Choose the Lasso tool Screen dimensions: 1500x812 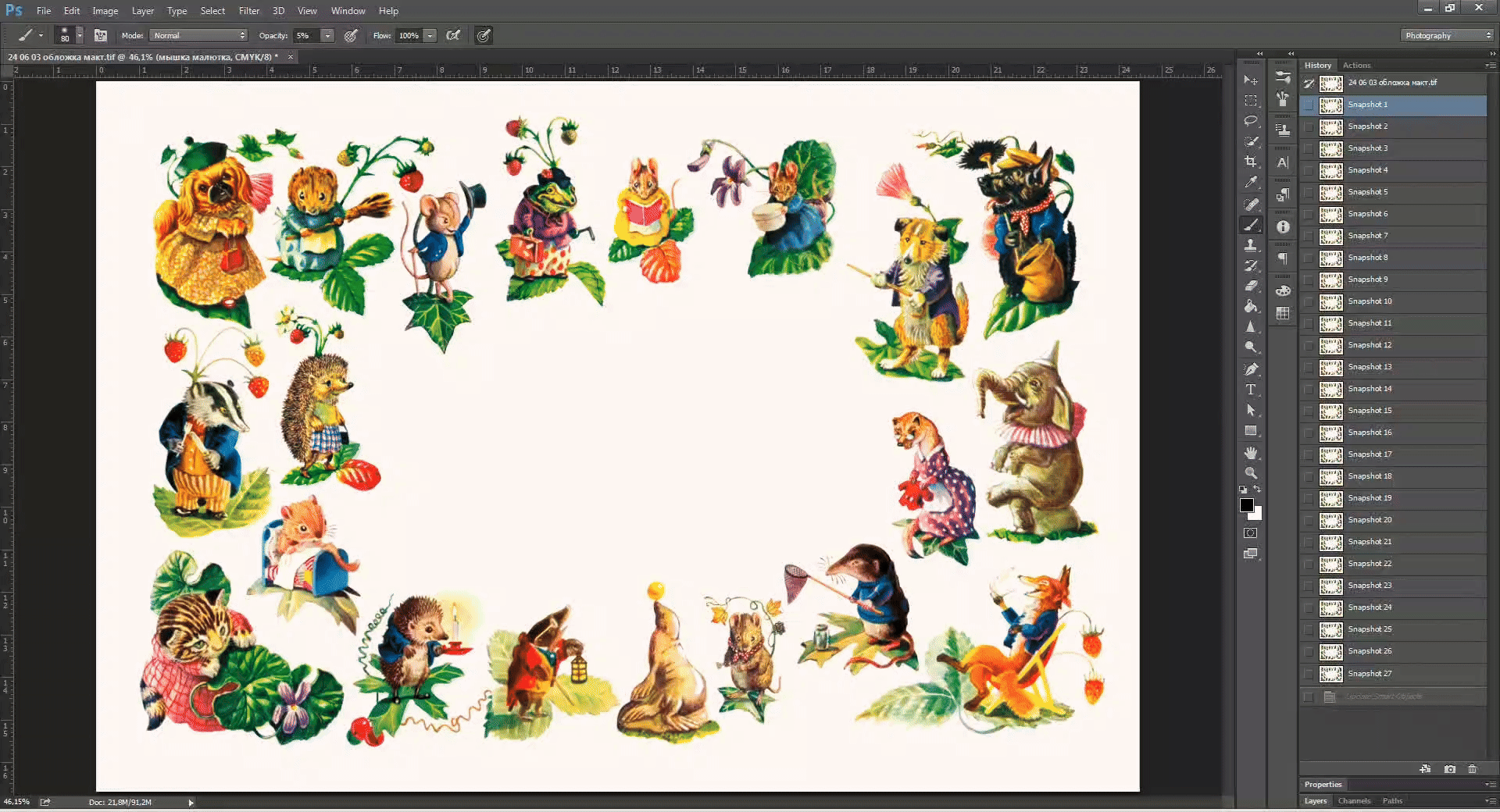click(1251, 121)
